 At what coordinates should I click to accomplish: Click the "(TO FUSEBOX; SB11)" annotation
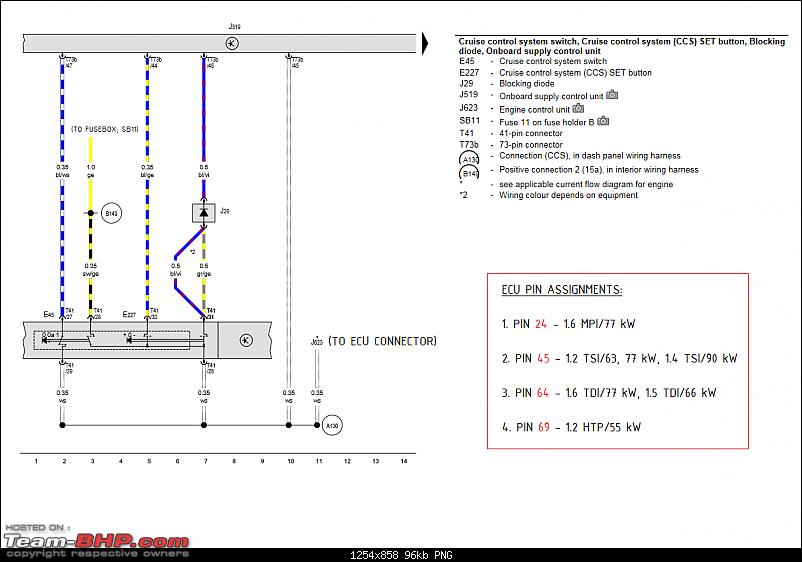105,129
